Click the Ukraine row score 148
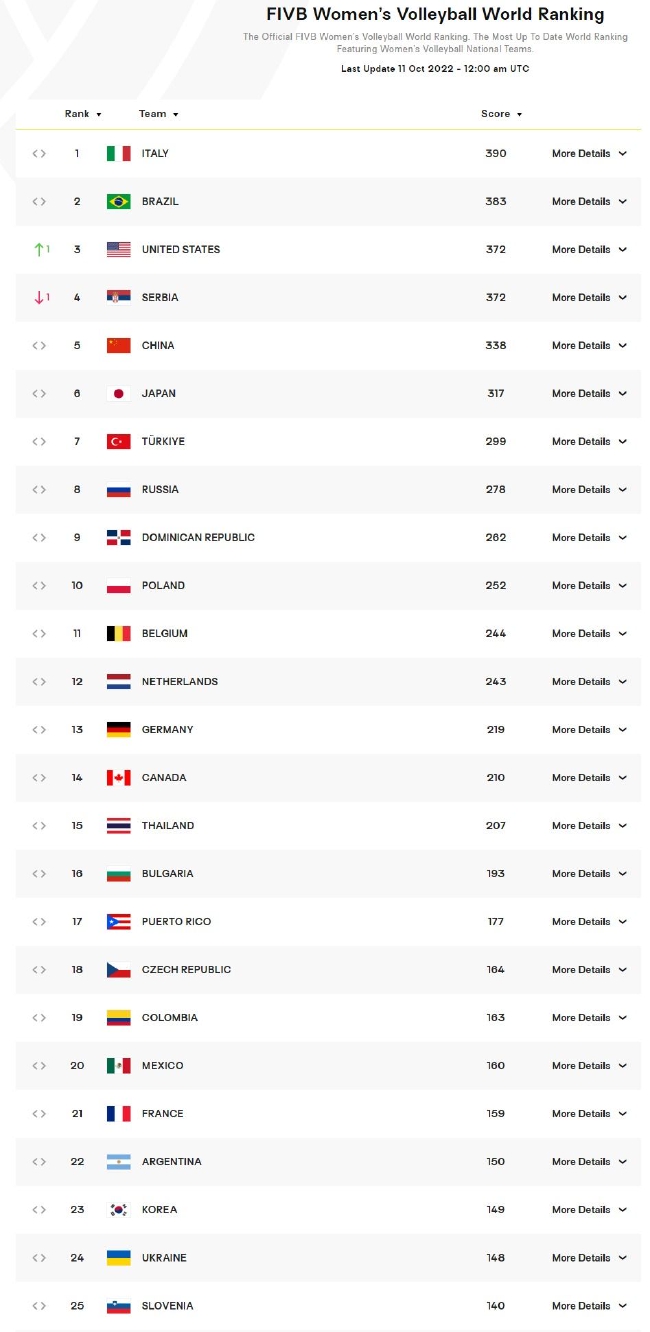 pyautogui.click(x=496, y=1258)
